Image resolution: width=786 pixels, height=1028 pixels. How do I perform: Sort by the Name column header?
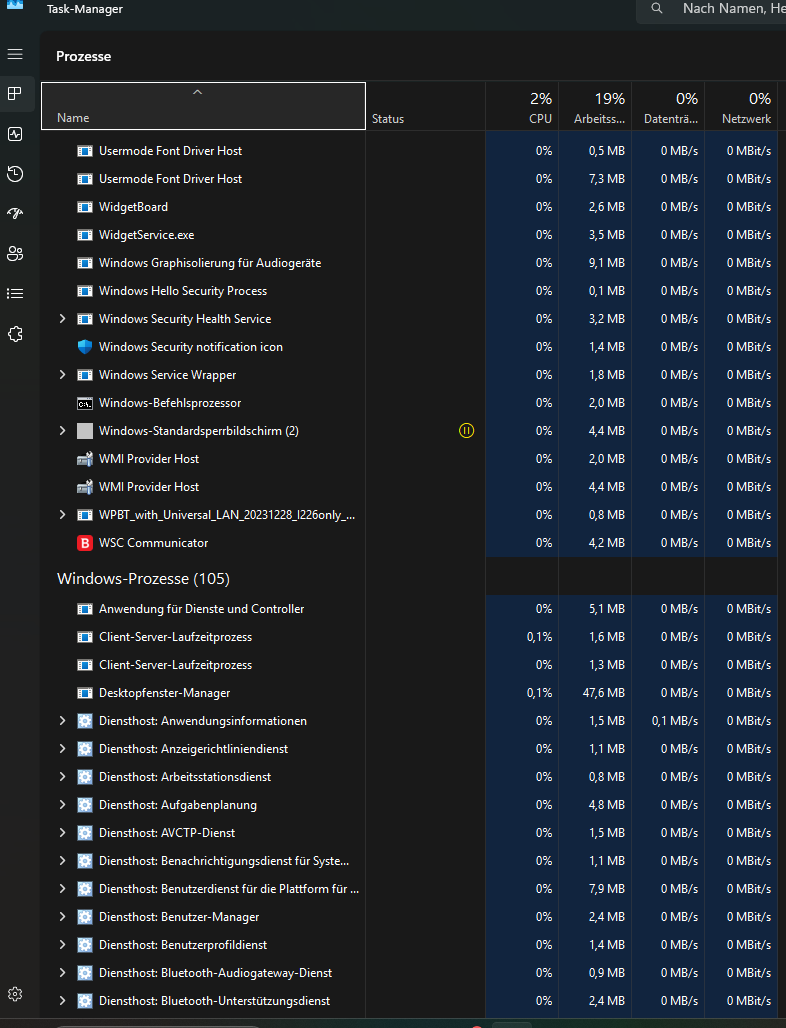203,106
